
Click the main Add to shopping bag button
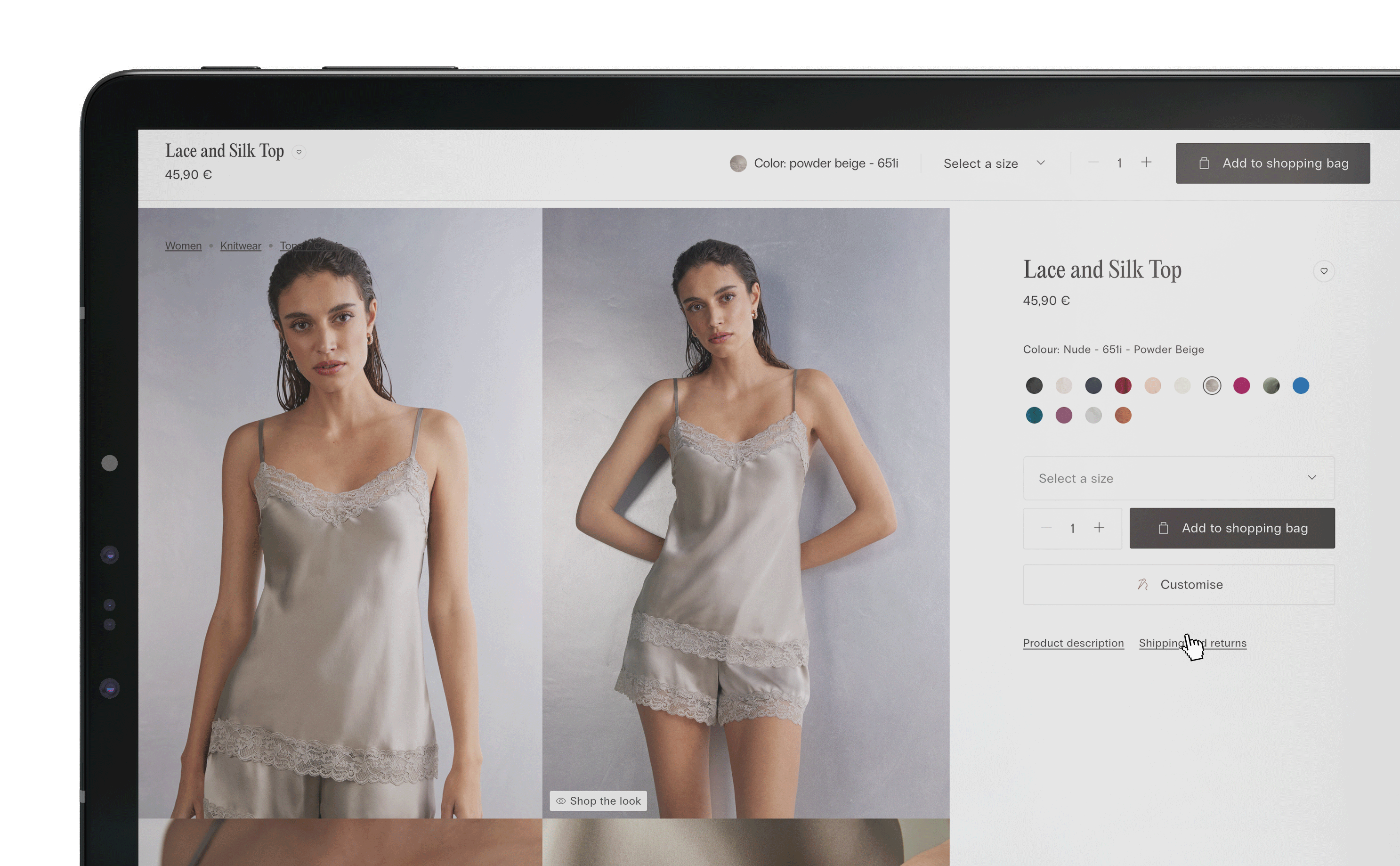pos(1232,528)
